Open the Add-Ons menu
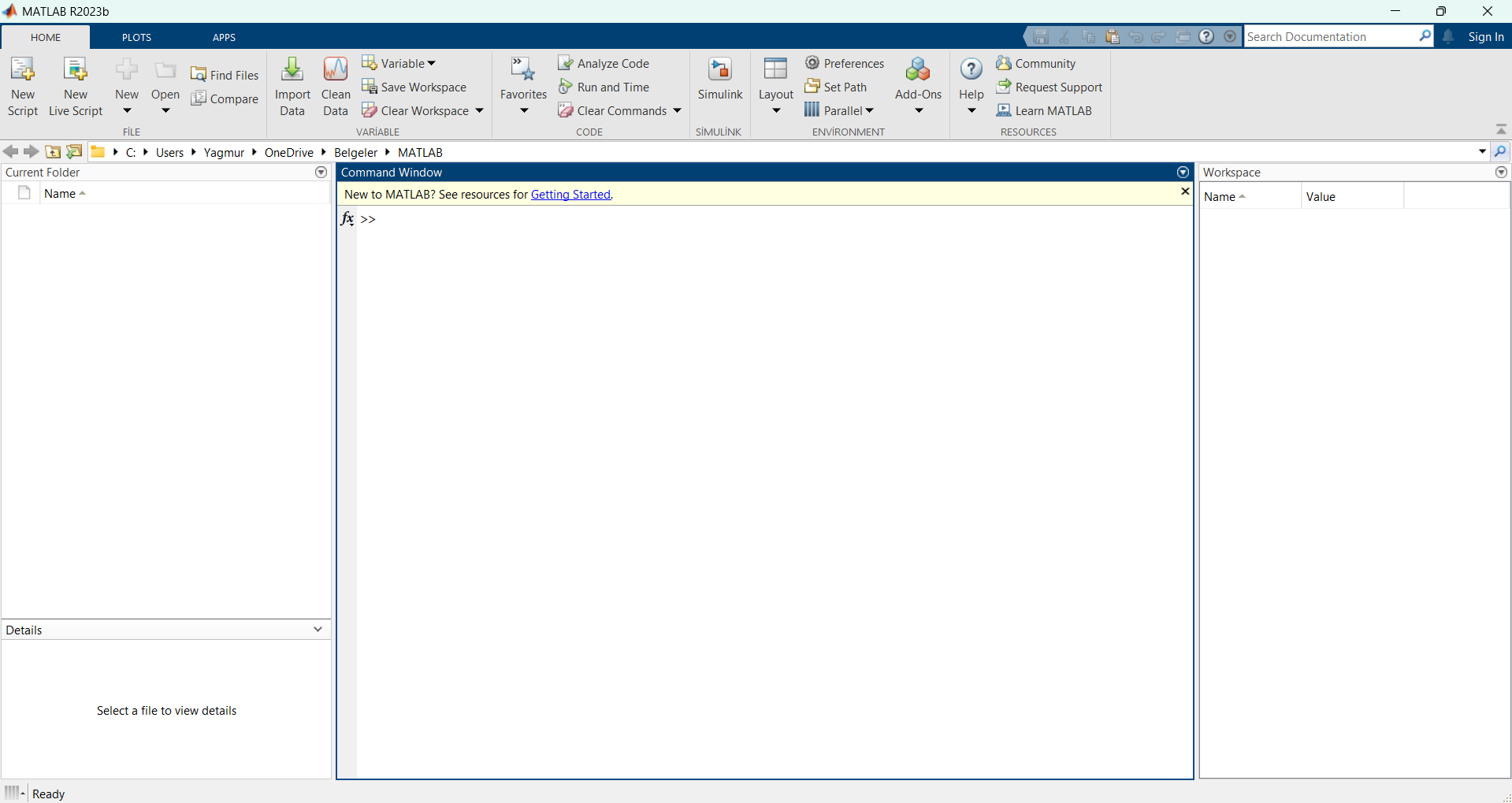This screenshot has height=803, width=1512. [x=918, y=87]
